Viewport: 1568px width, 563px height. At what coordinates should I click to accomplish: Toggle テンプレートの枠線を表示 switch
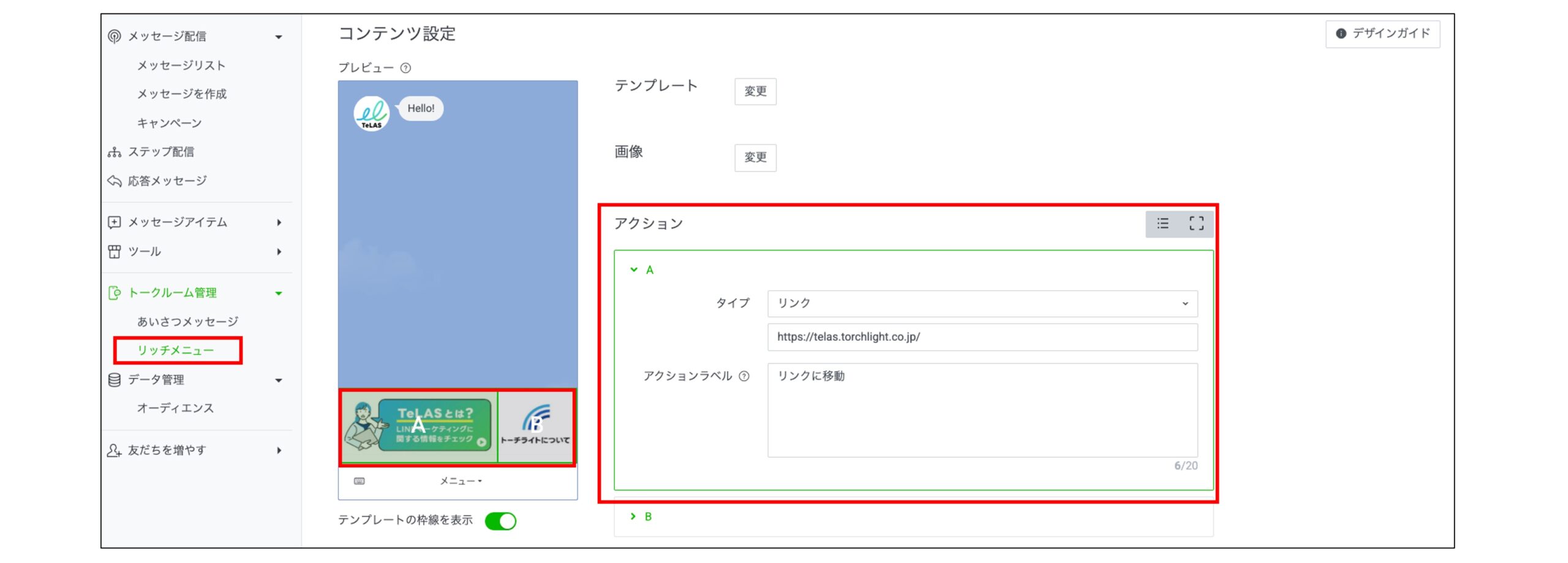(501, 521)
